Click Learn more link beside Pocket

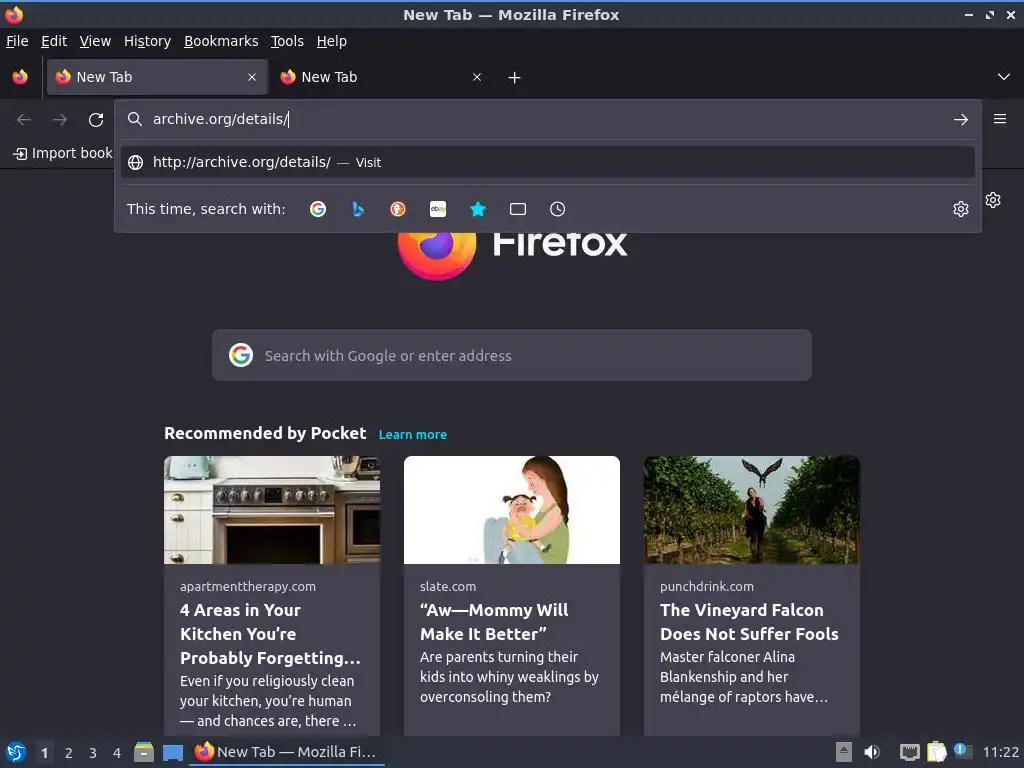(x=413, y=434)
